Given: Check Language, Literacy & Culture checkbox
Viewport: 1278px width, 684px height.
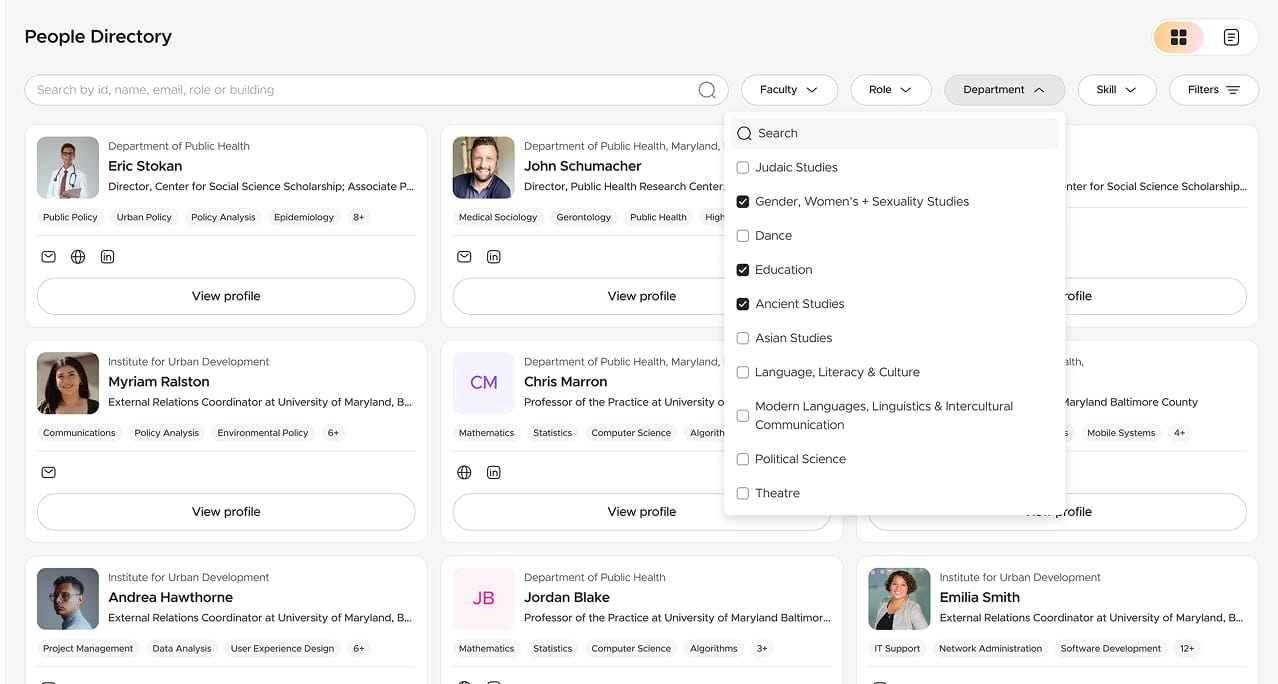Looking at the screenshot, I should 743,372.
